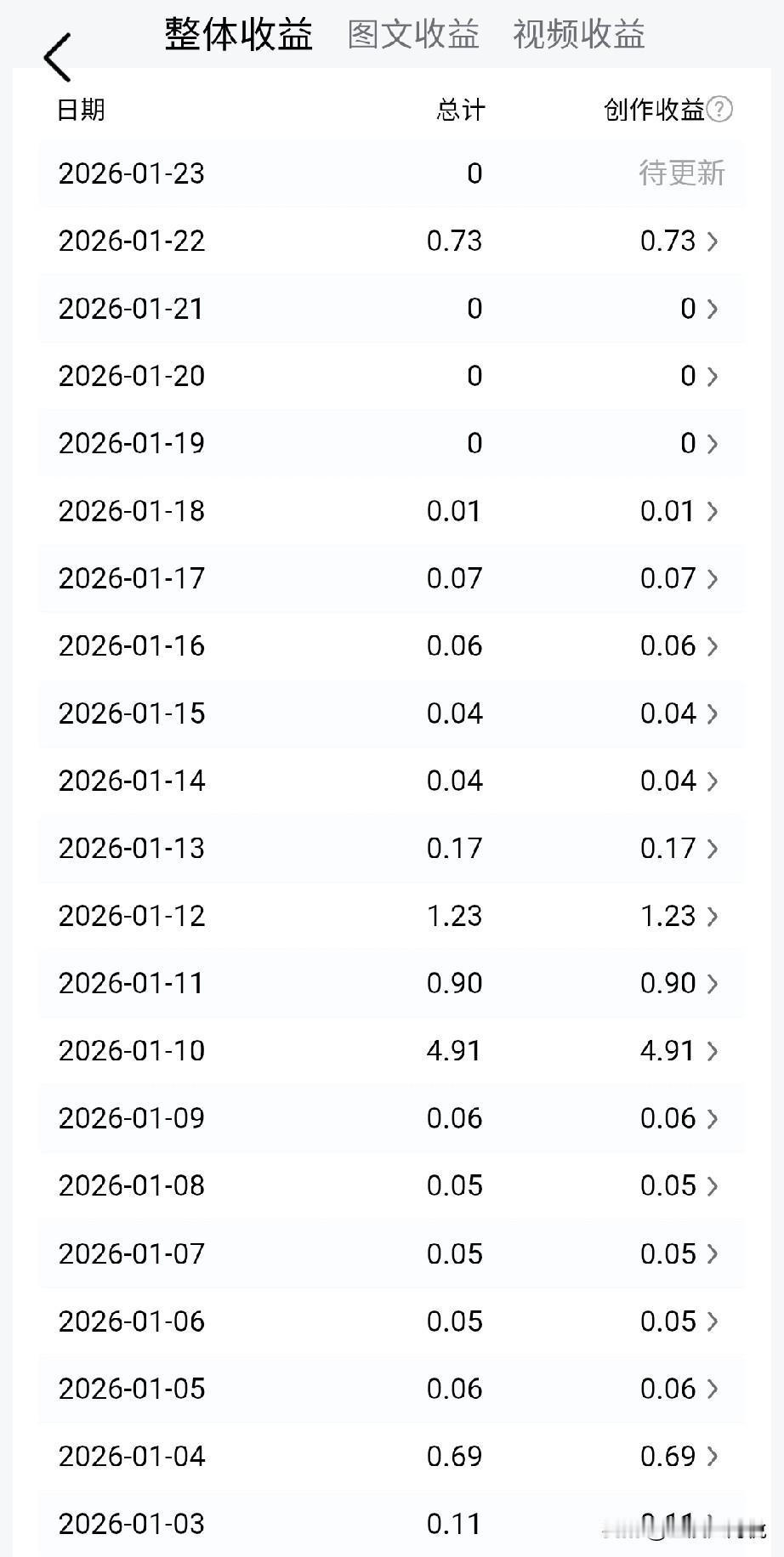Click chevron for 2026-01-21 row
The image size is (784, 1557).
713,309
